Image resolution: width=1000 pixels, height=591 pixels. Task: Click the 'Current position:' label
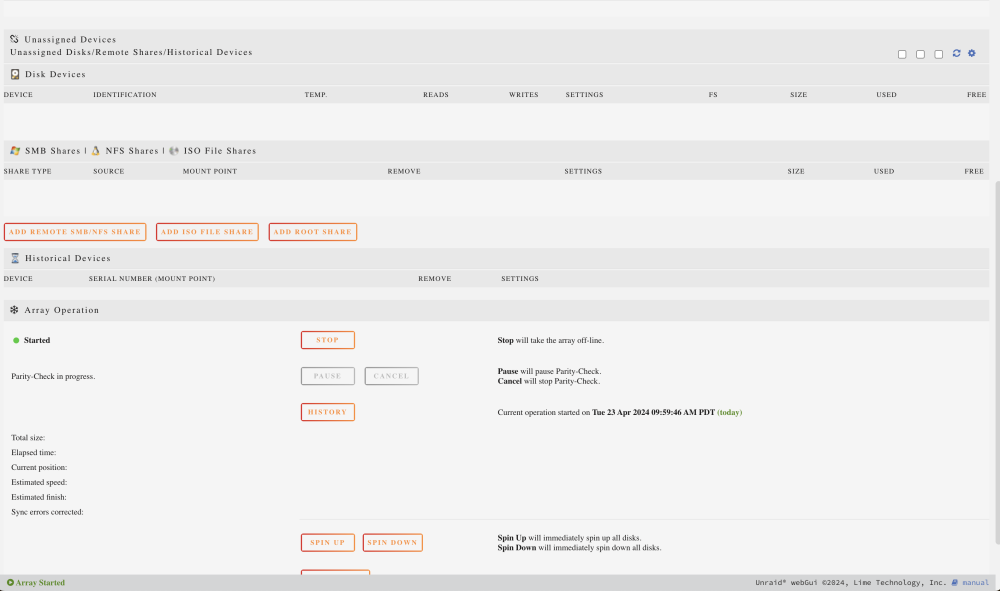pos(39,467)
